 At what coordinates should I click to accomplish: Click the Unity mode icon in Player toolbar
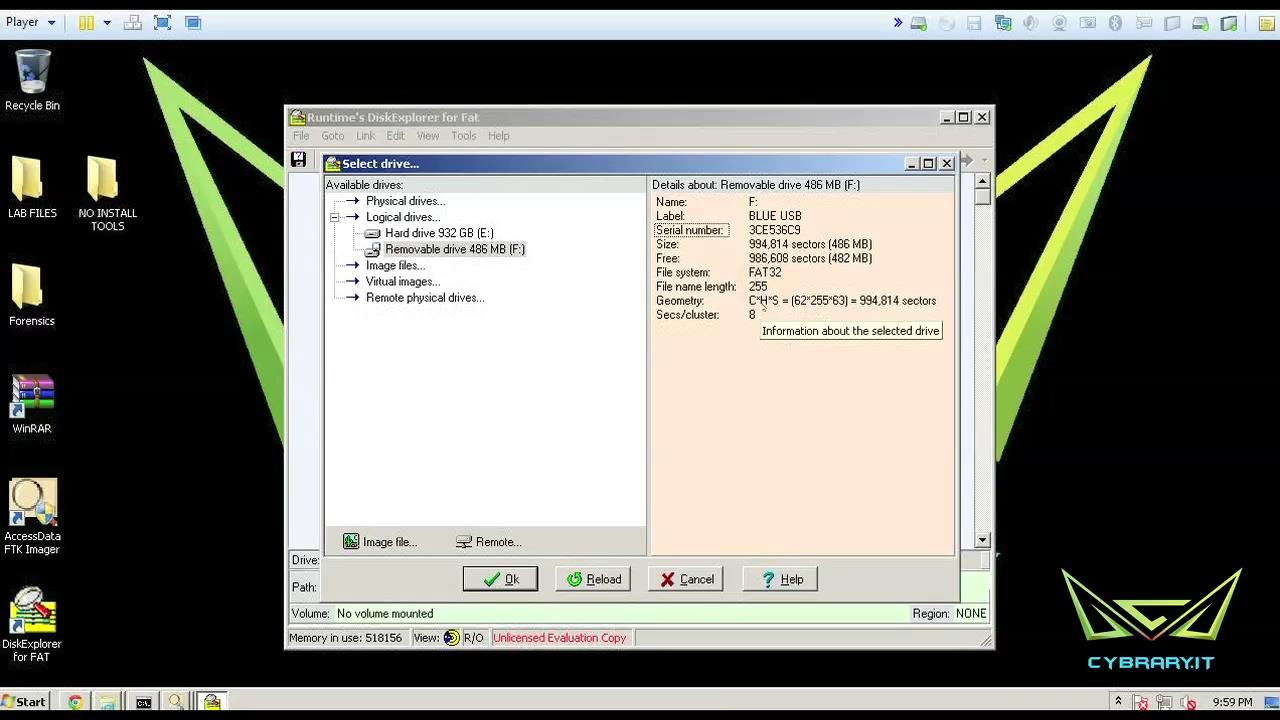(193, 22)
